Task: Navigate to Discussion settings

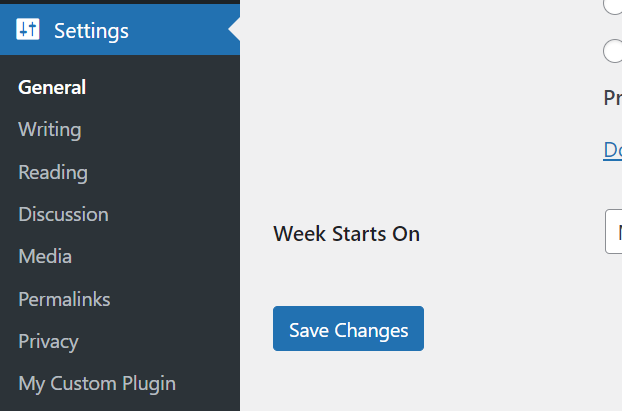Action: 63,214
